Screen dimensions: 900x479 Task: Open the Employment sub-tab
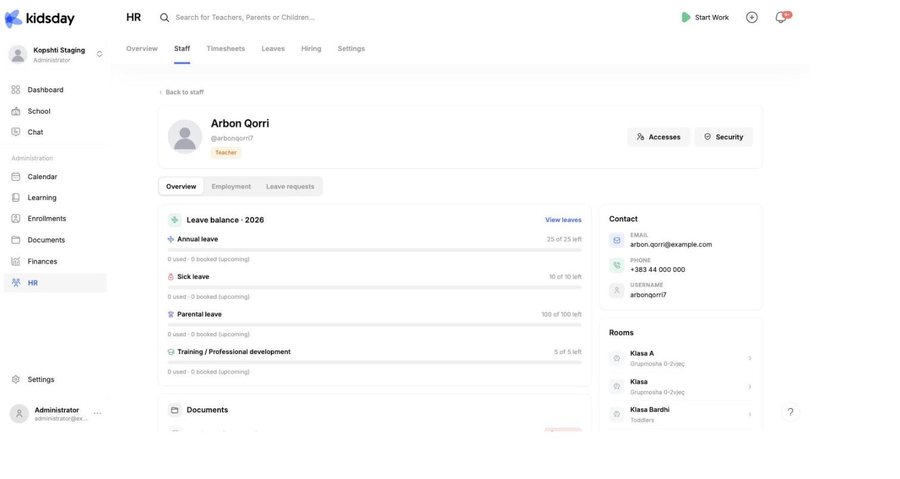tap(231, 186)
